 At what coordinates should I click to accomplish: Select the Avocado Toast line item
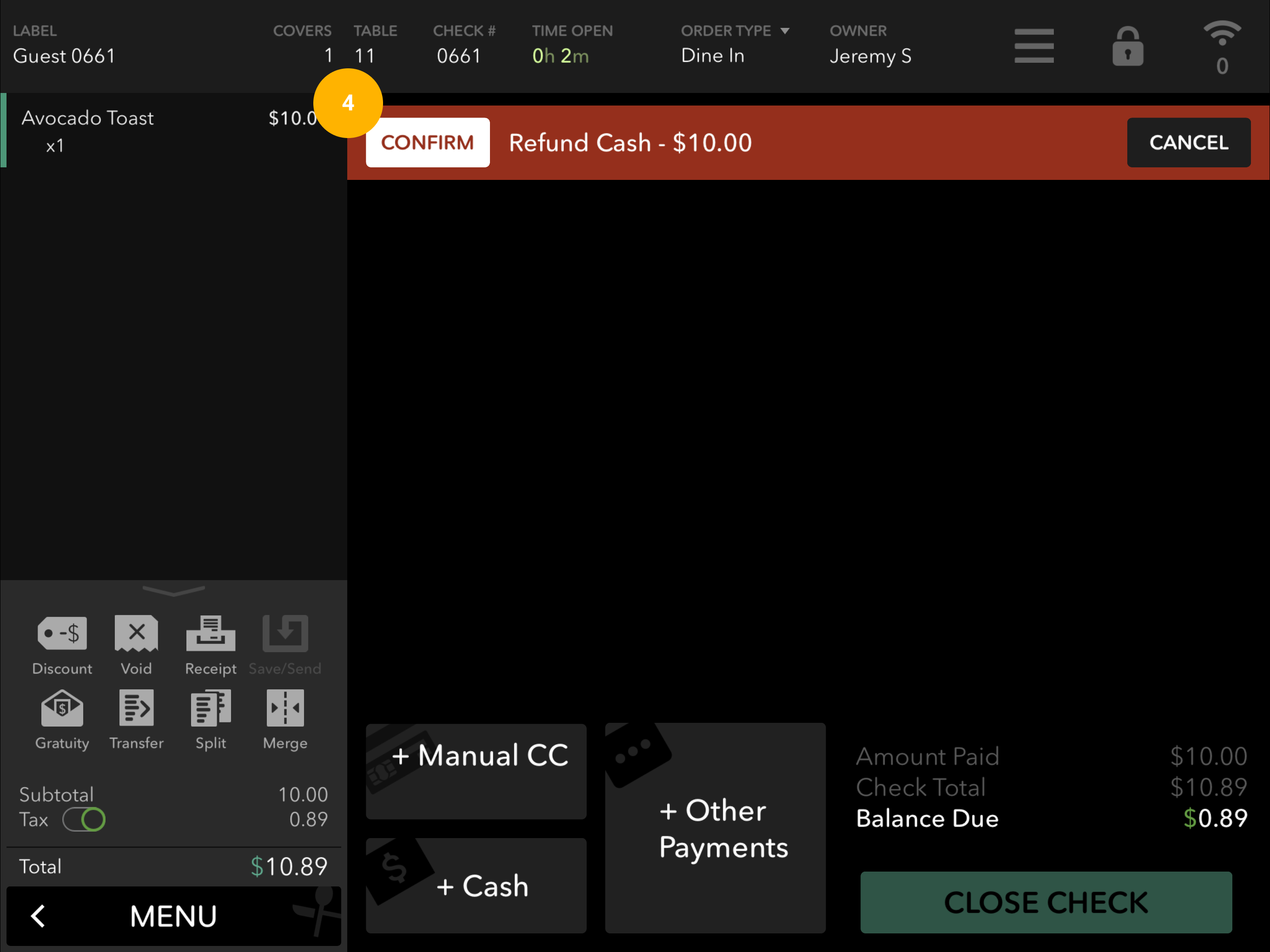(173, 130)
